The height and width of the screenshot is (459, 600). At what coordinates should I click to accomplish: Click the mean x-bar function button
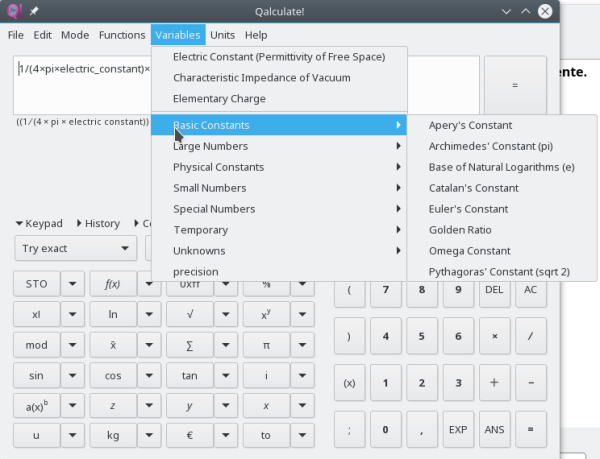(113, 345)
